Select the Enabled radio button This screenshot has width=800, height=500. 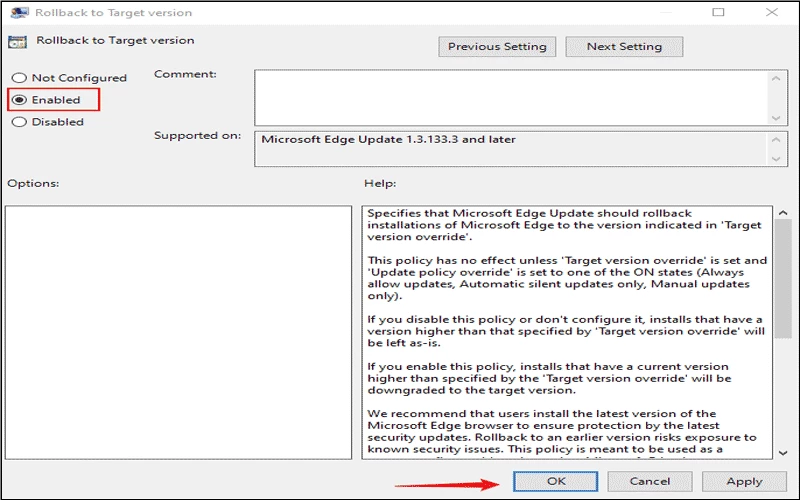pos(19,100)
